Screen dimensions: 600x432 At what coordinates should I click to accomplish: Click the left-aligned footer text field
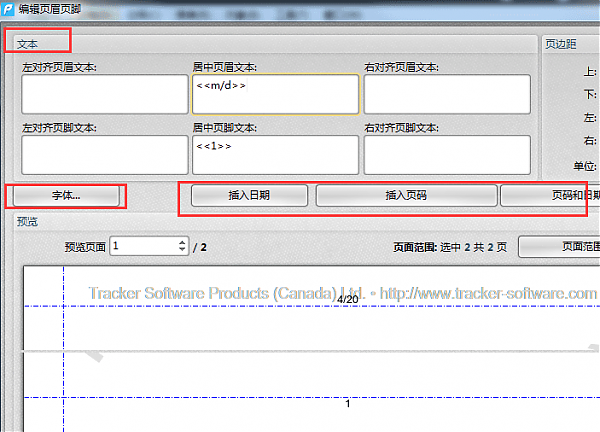click(105, 155)
